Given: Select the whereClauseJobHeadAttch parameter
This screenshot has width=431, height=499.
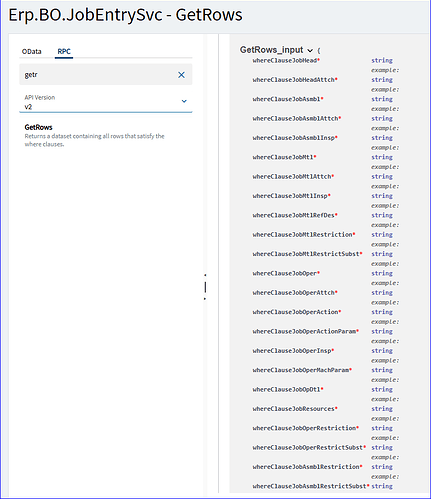Looking at the screenshot, I should click(x=294, y=80).
